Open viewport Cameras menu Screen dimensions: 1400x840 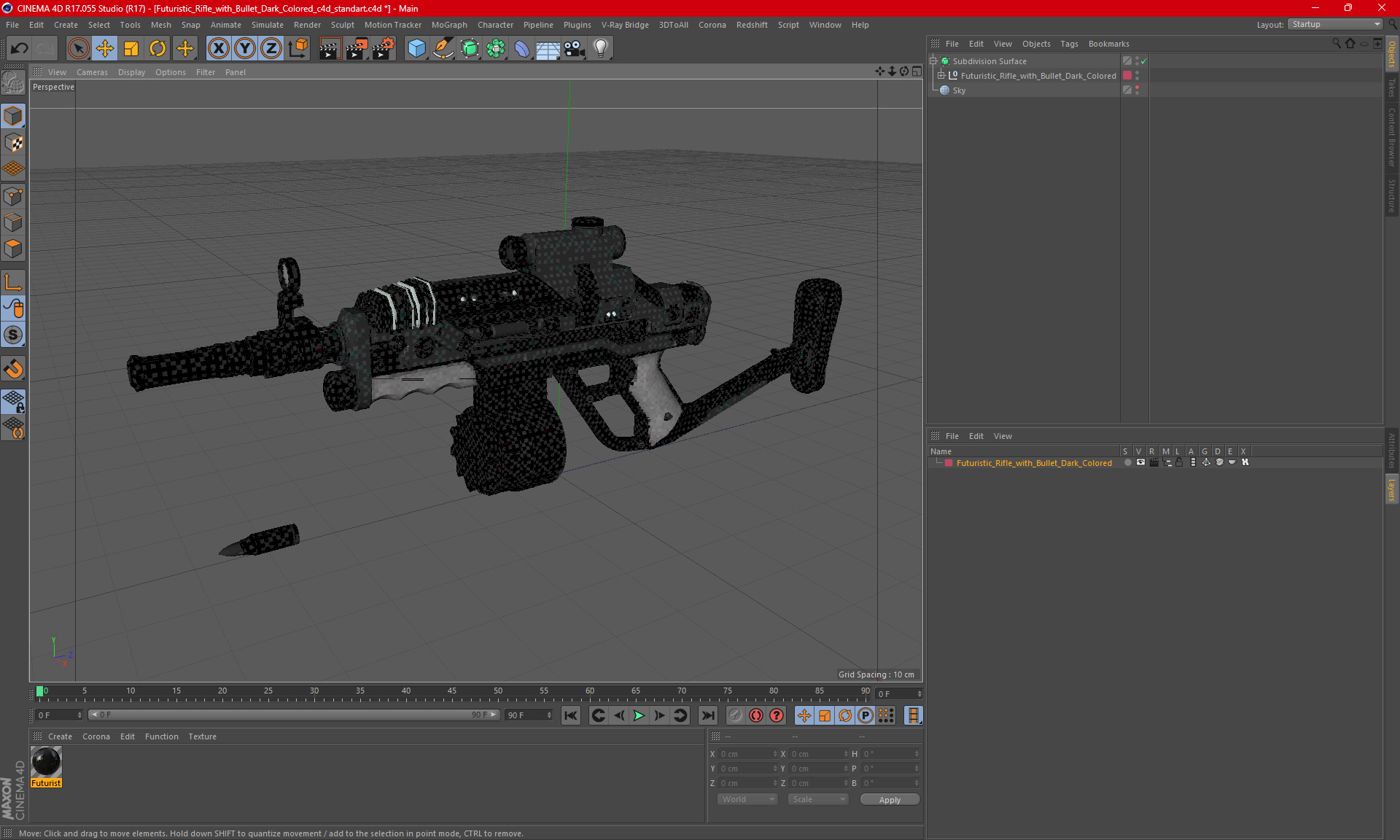click(92, 72)
